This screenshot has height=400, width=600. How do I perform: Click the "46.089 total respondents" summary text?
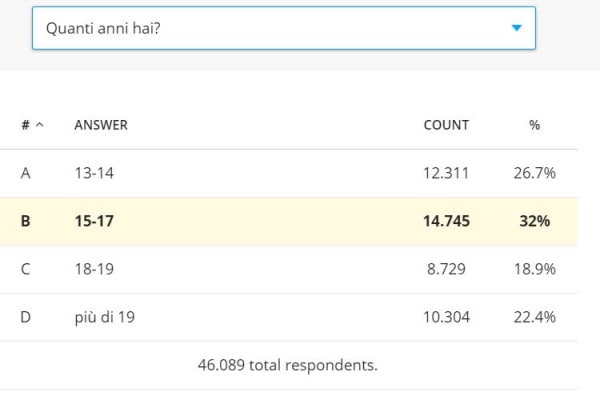point(288,365)
